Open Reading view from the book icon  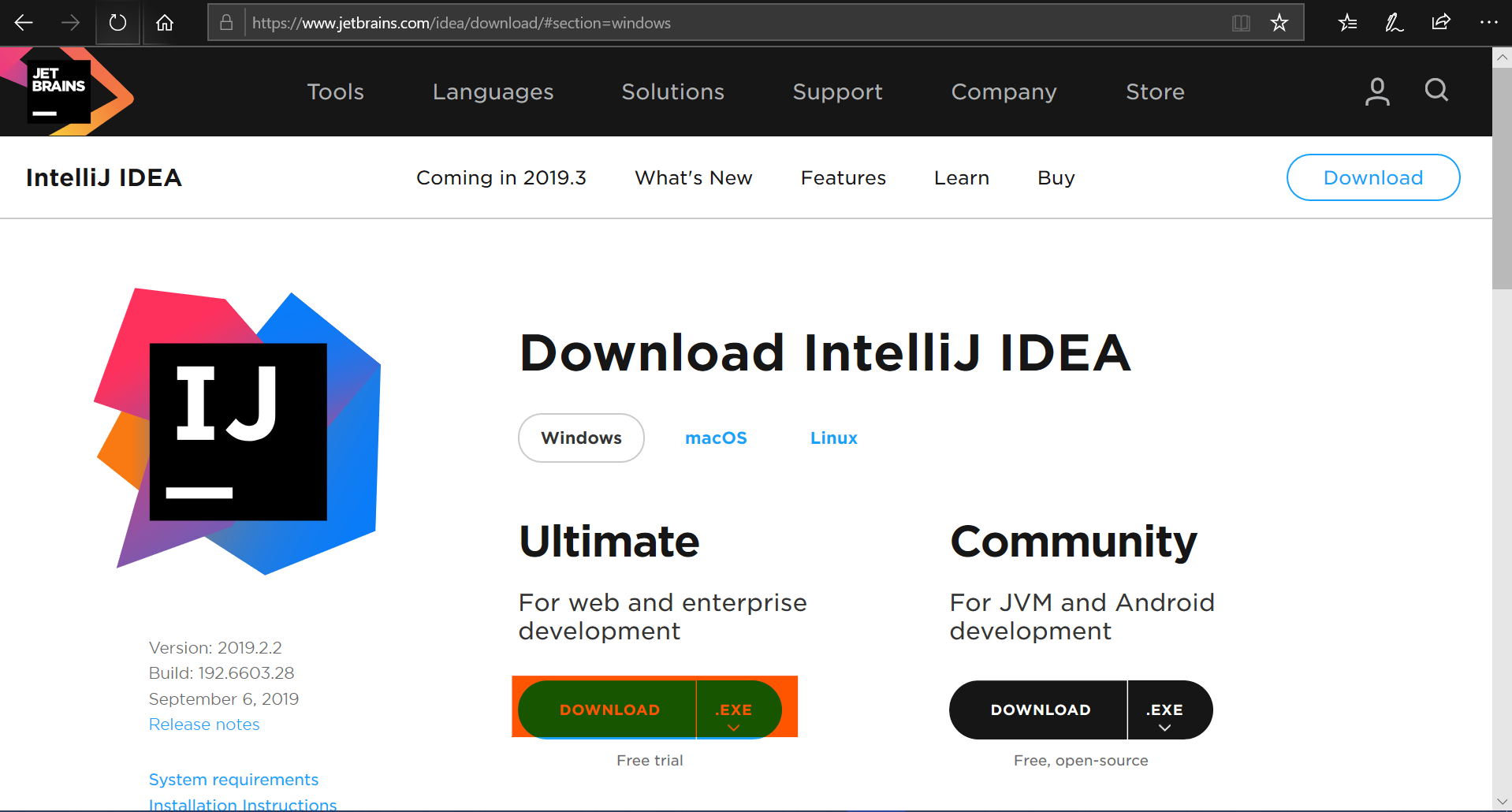point(1241,23)
